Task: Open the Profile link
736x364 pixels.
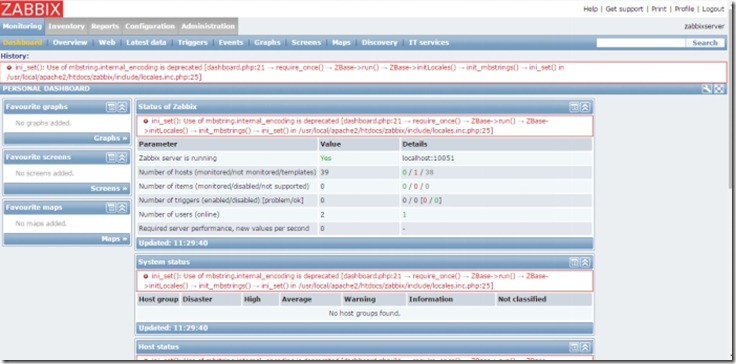Action: [684, 9]
